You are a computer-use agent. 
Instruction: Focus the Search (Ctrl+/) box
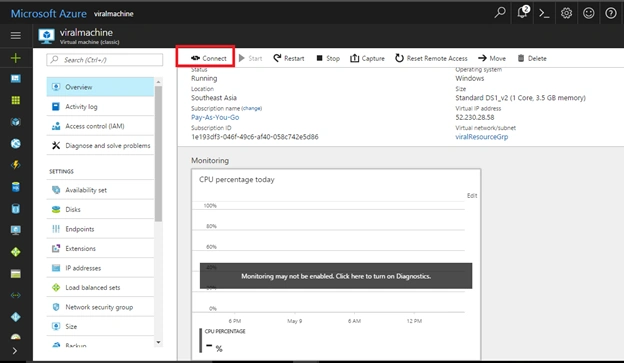(105, 60)
